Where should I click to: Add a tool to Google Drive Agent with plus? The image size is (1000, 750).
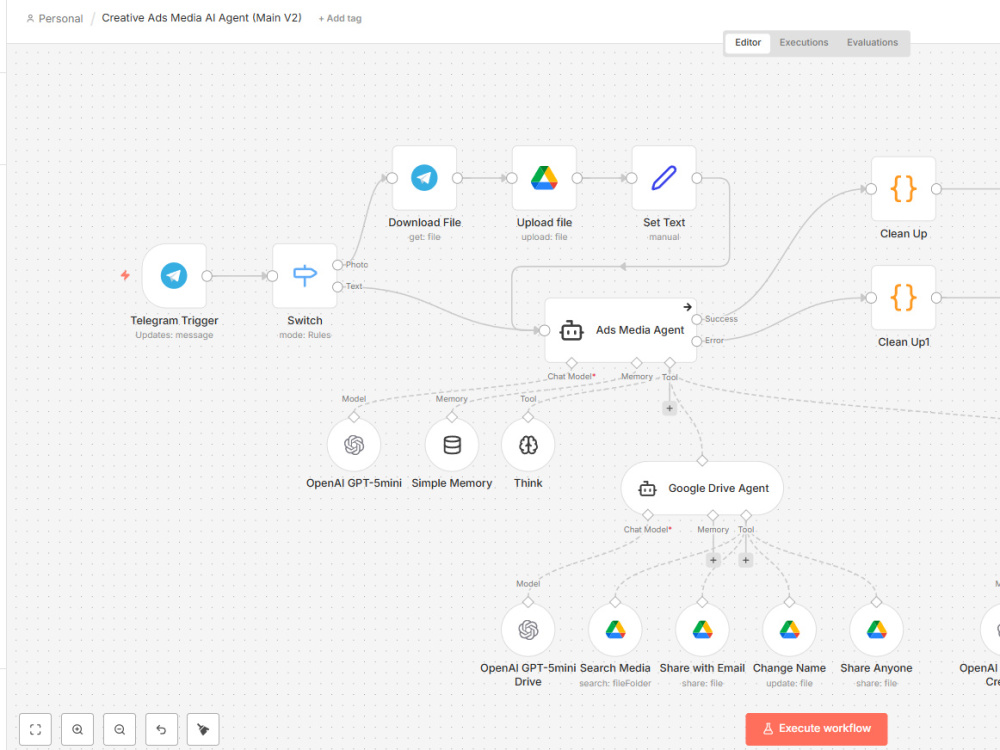pos(746,560)
